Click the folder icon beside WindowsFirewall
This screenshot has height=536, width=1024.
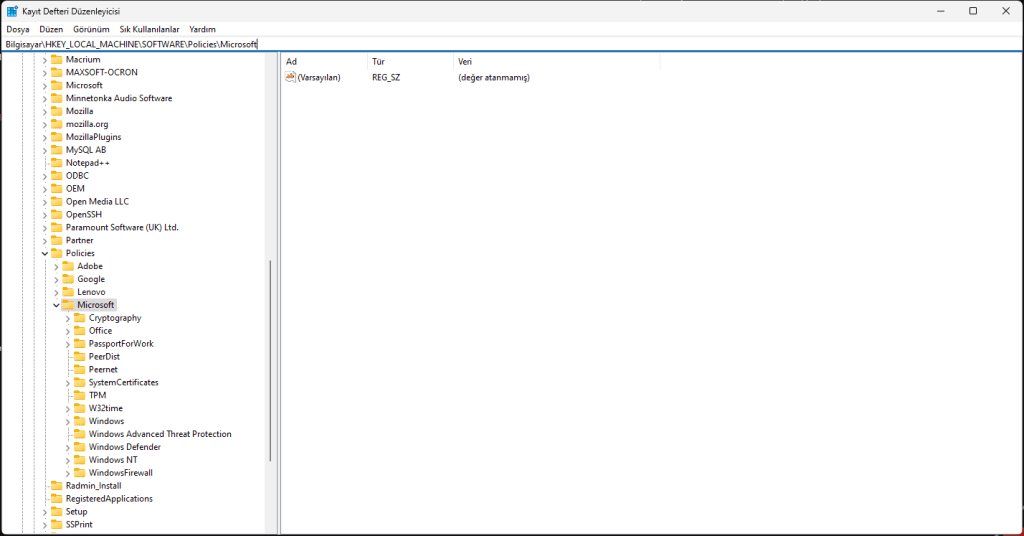coord(80,473)
